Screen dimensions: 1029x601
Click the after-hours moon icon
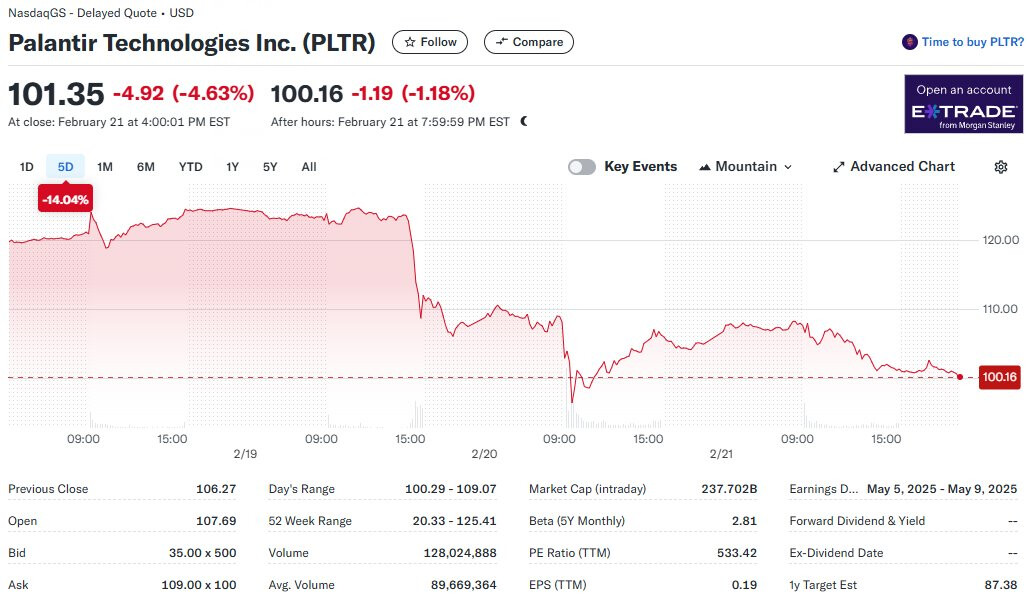click(524, 122)
